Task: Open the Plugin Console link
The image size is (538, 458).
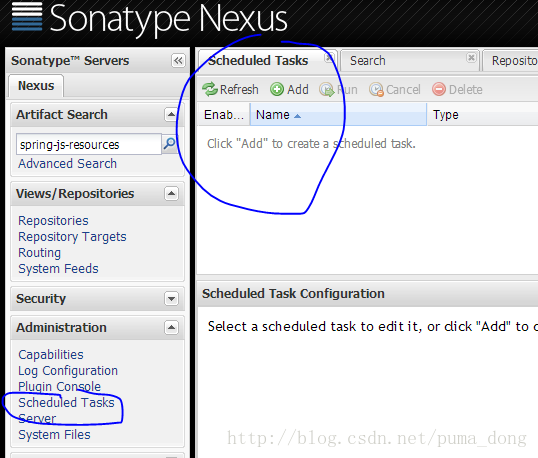Action: (x=59, y=387)
